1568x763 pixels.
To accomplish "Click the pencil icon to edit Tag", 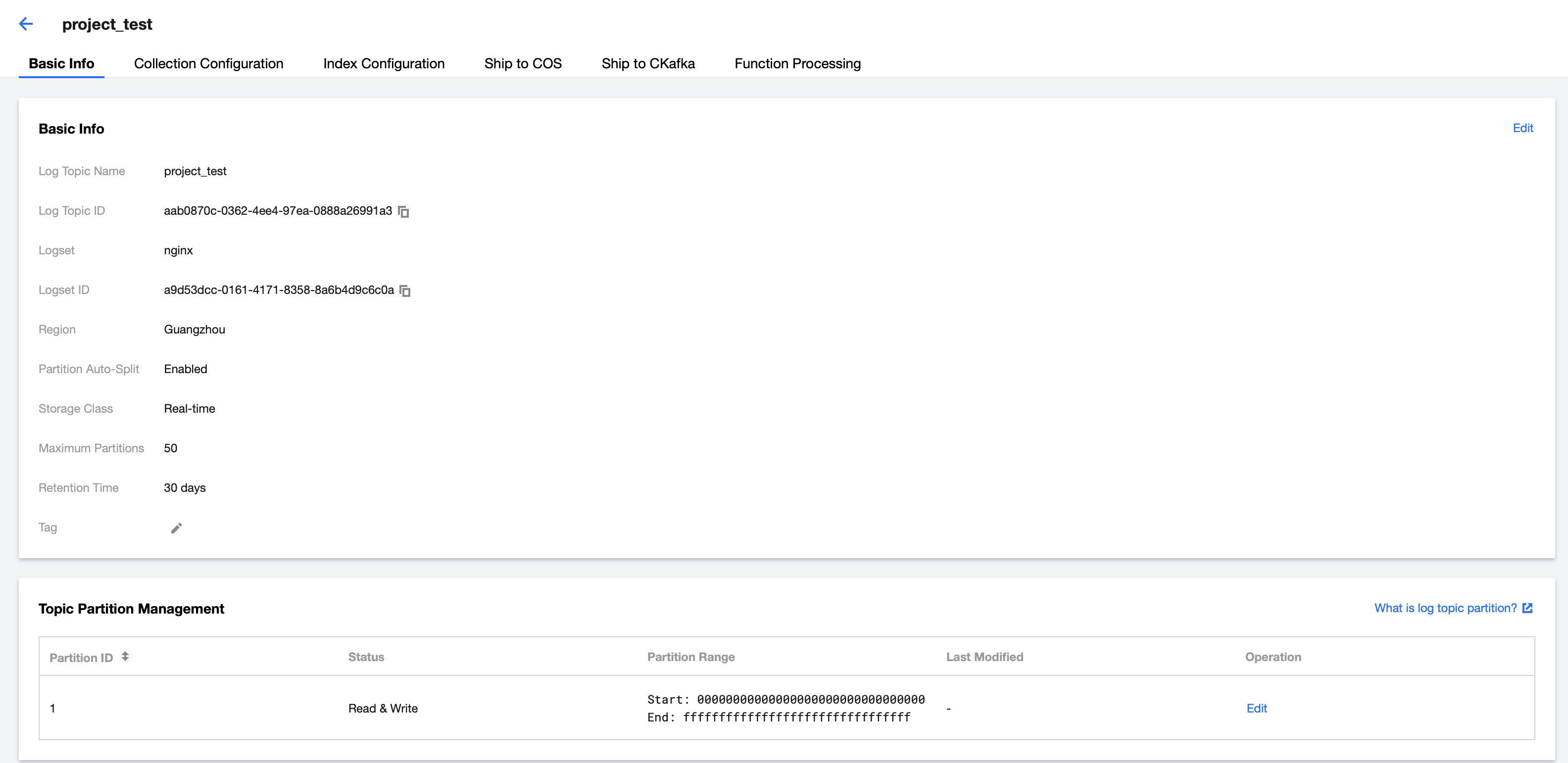I will pos(176,527).
